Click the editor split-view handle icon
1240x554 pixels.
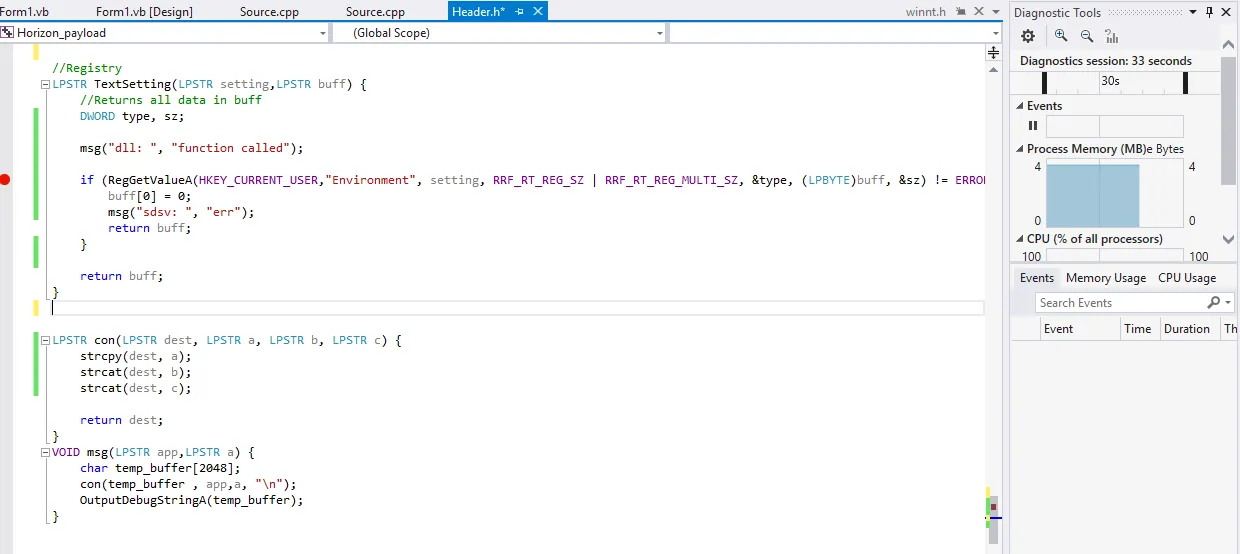993,52
